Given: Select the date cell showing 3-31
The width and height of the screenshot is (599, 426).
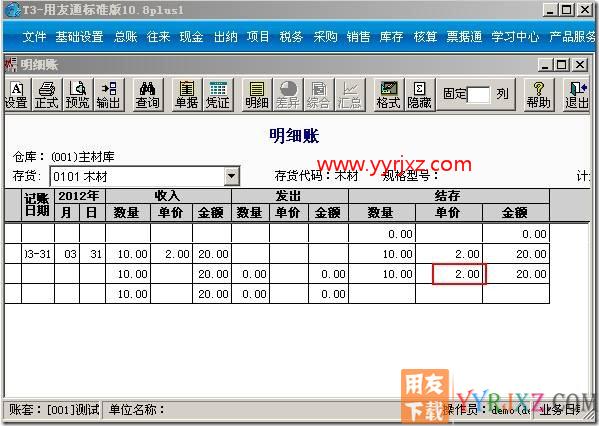Looking at the screenshot, I should tap(37, 254).
